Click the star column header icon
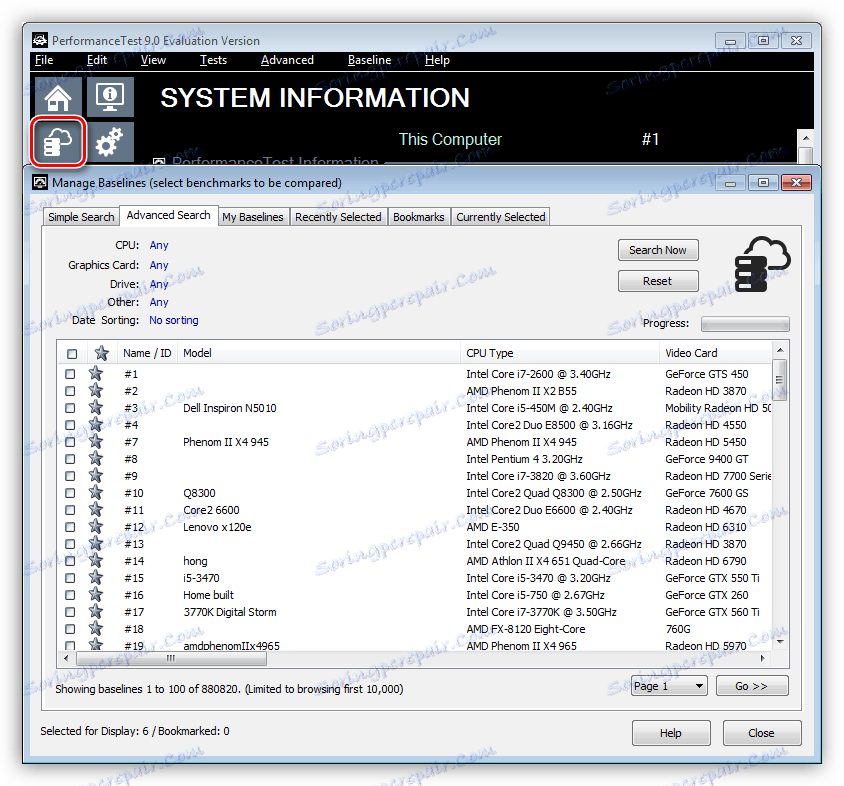 pos(102,353)
